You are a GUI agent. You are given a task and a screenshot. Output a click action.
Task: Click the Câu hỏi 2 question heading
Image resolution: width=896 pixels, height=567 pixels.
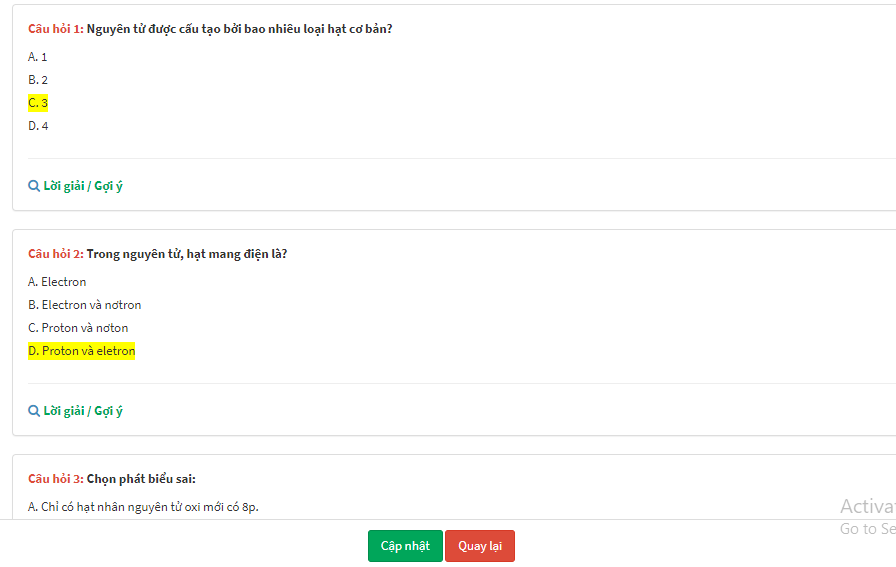(x=56, y=254)
